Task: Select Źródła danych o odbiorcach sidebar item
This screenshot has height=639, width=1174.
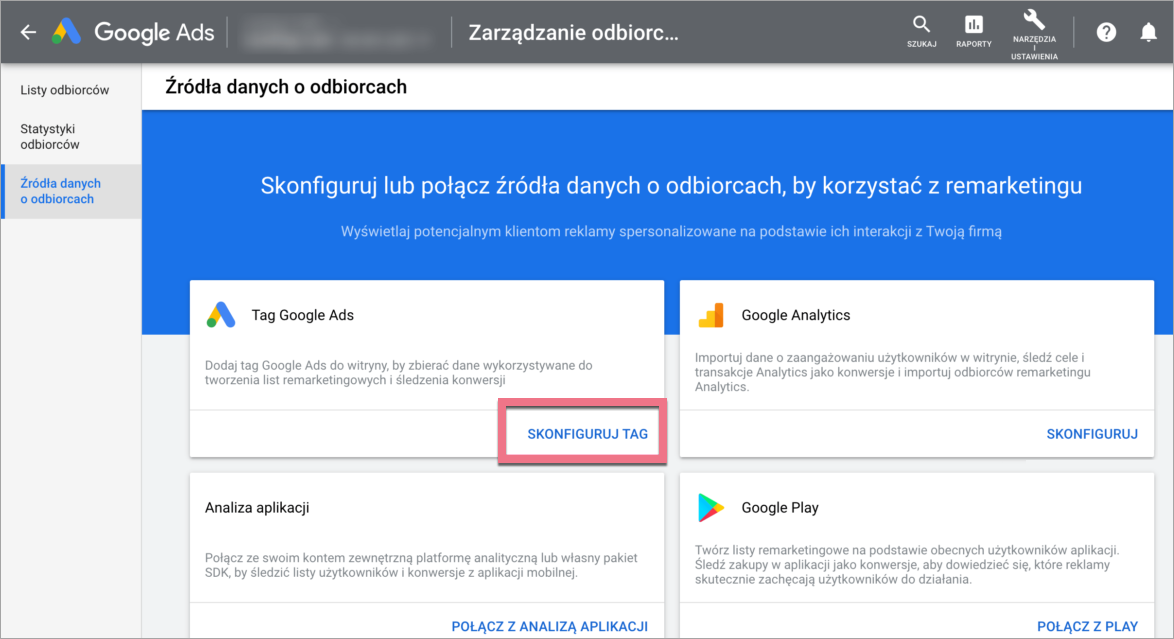Action: click(x=61, y=191)
